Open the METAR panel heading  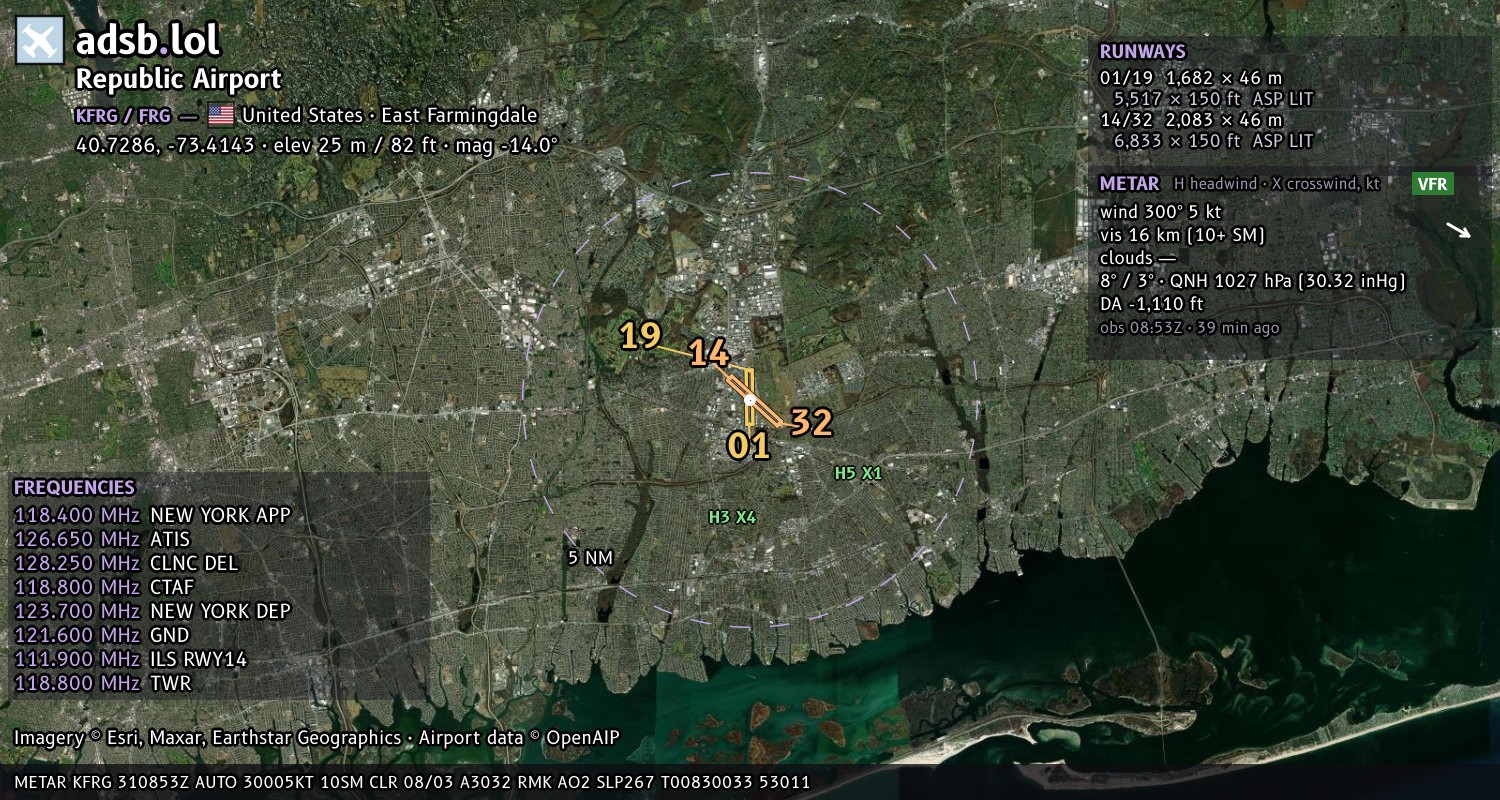(1129, 184)
